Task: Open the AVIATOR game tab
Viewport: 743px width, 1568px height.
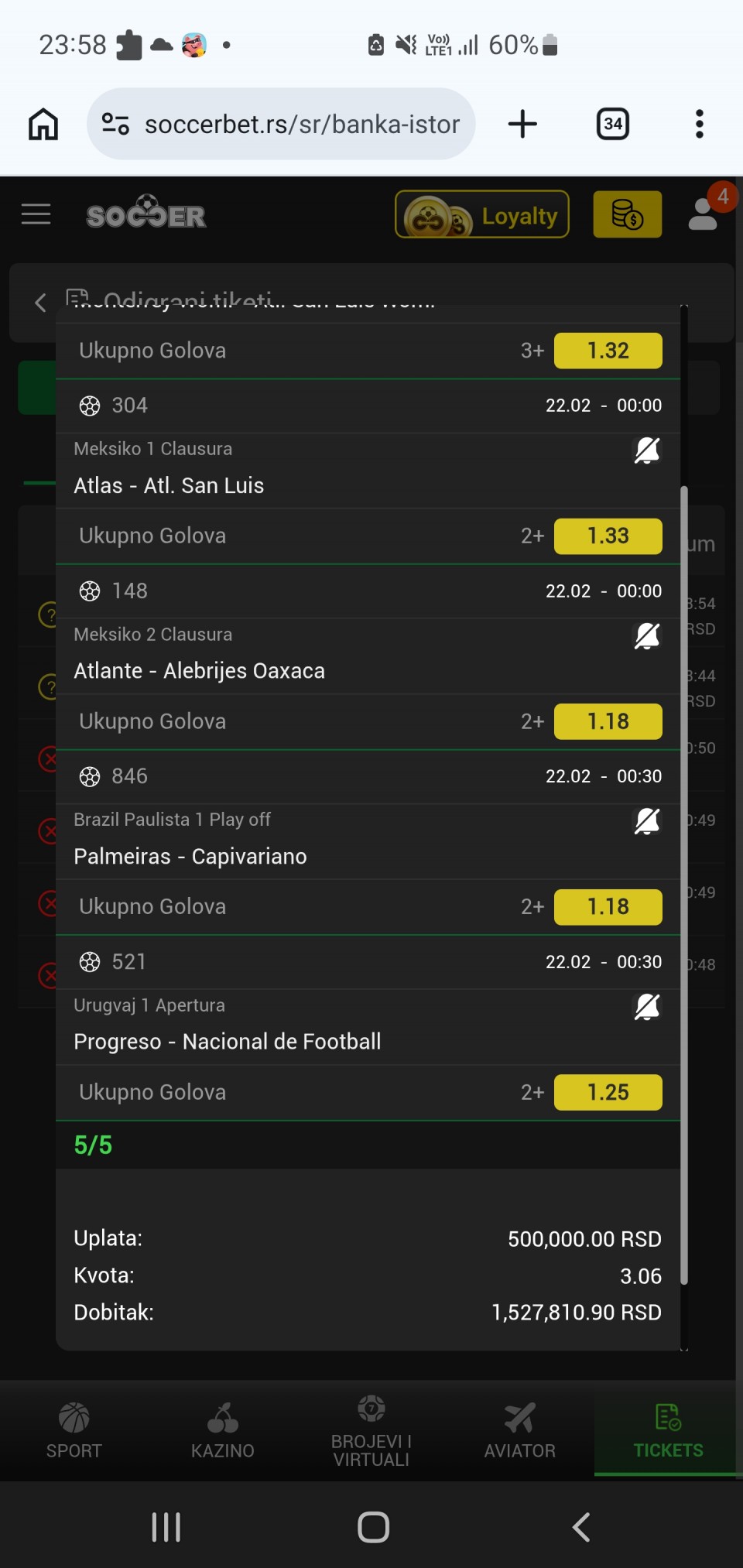Action: [520, 1431]
